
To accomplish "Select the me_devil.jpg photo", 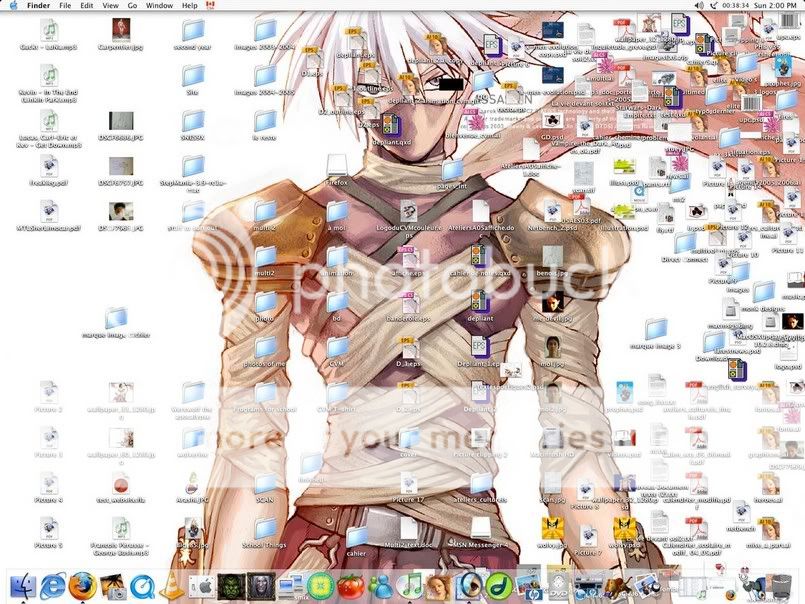I will tap(552, 302).
